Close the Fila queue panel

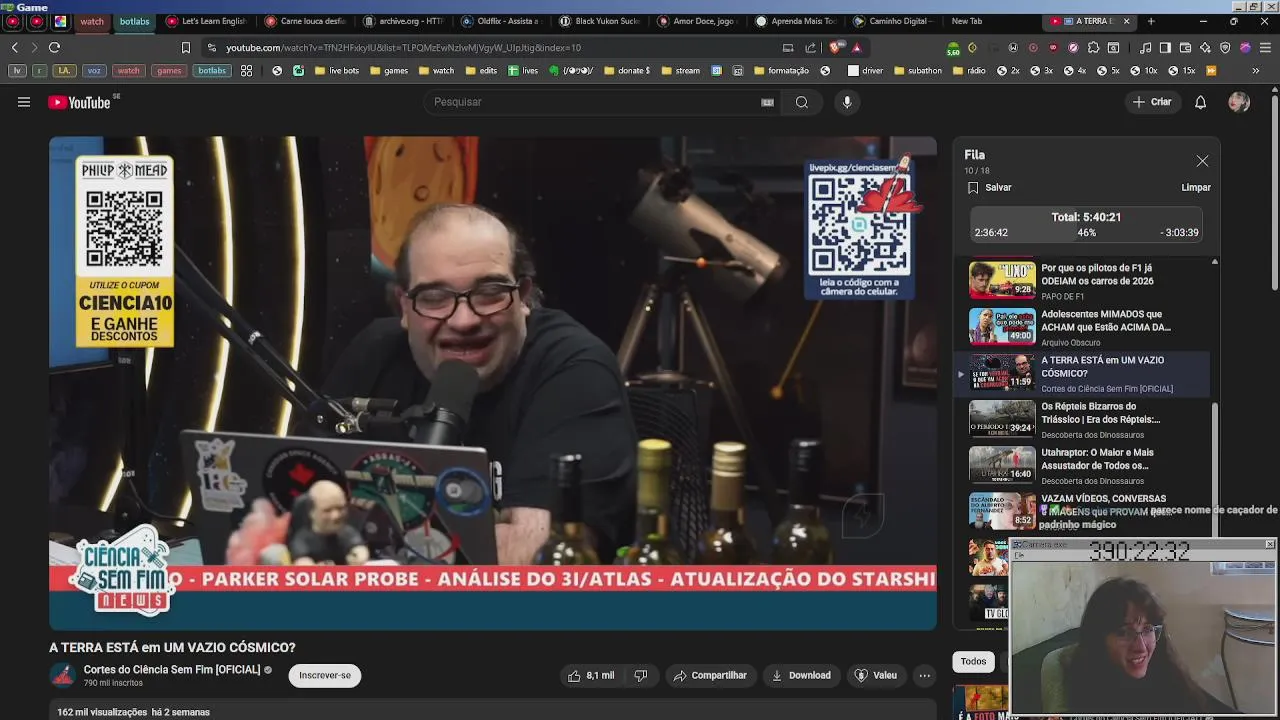(x=1202, y=161)
